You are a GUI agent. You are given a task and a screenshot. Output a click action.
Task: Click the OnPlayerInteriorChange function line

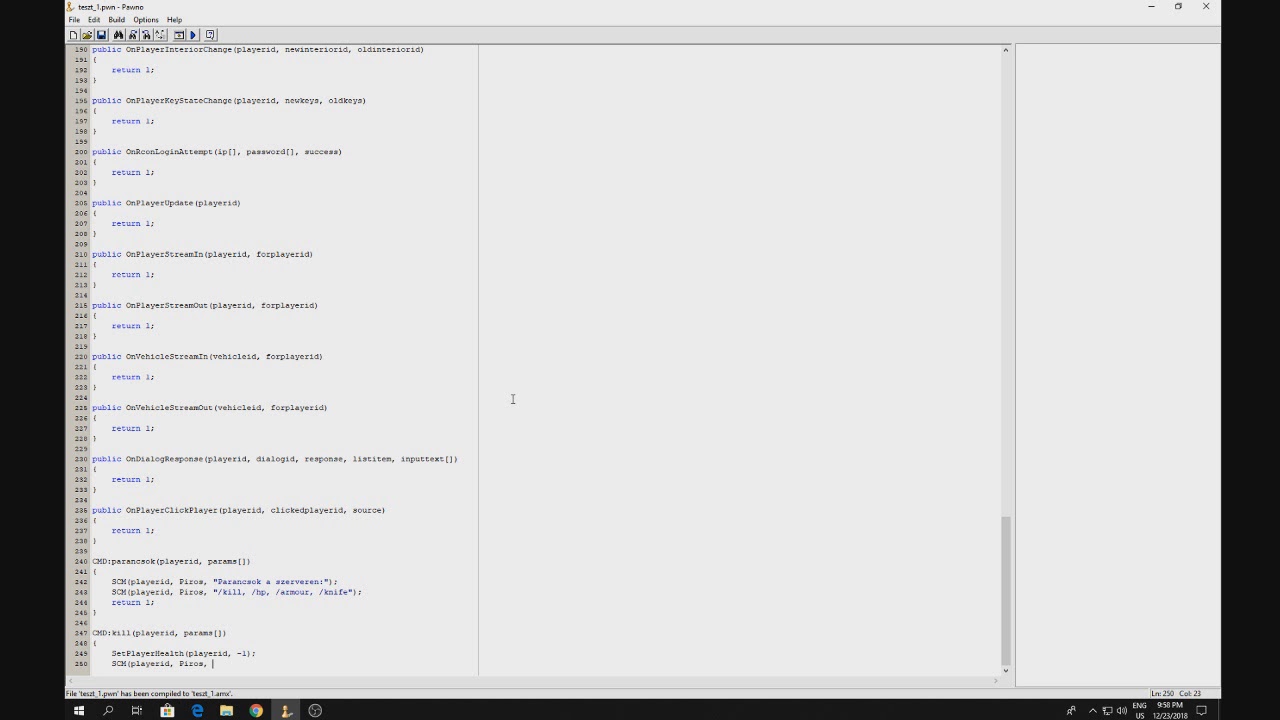[x=258, y=49]
